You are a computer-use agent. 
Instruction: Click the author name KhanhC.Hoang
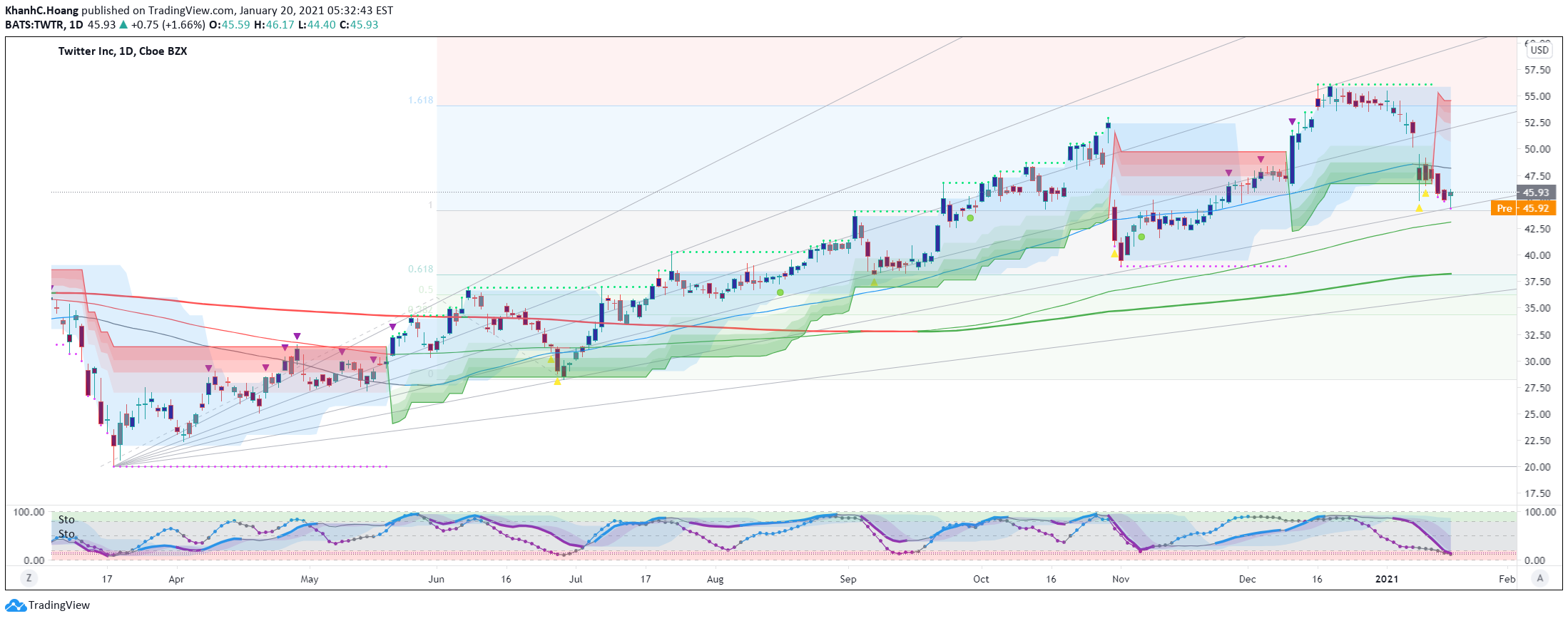42,11
